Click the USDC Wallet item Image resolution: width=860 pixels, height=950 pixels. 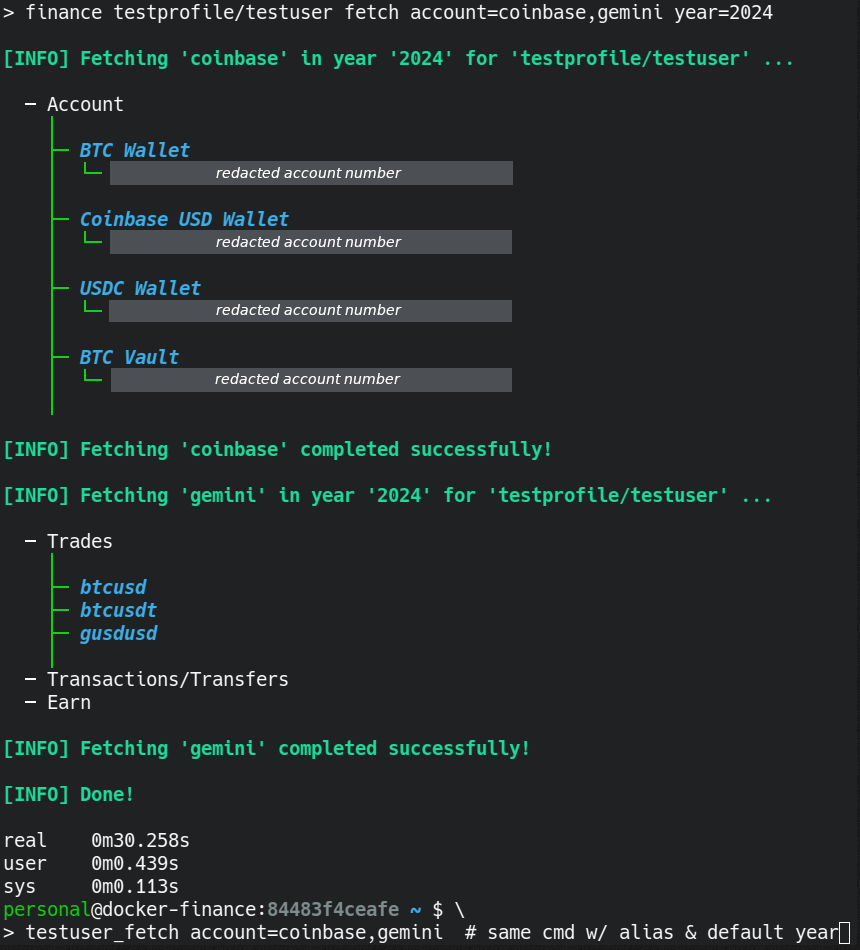click(x=140, y=288)
